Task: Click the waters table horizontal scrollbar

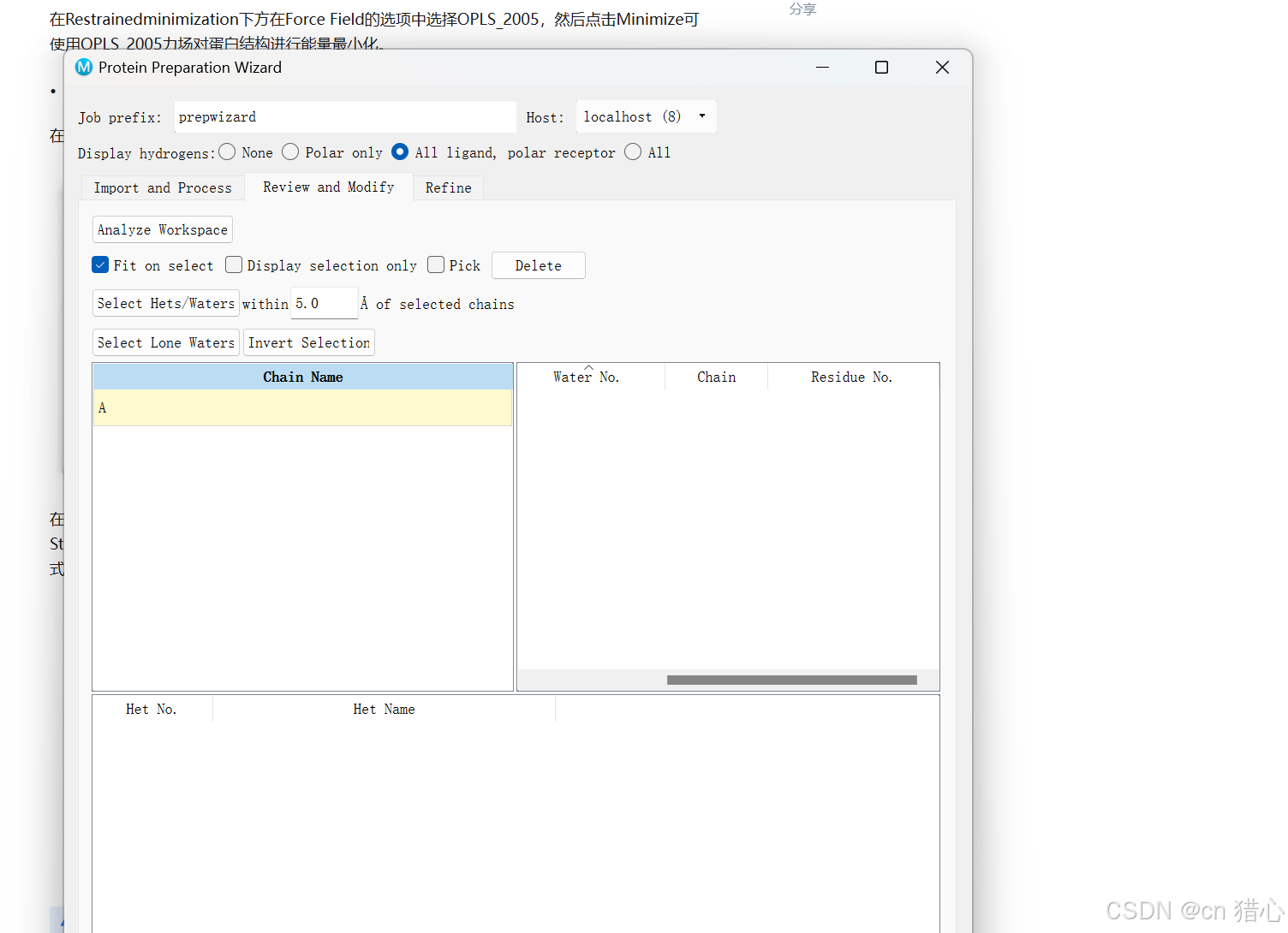Action: click(x=791, y=680)
